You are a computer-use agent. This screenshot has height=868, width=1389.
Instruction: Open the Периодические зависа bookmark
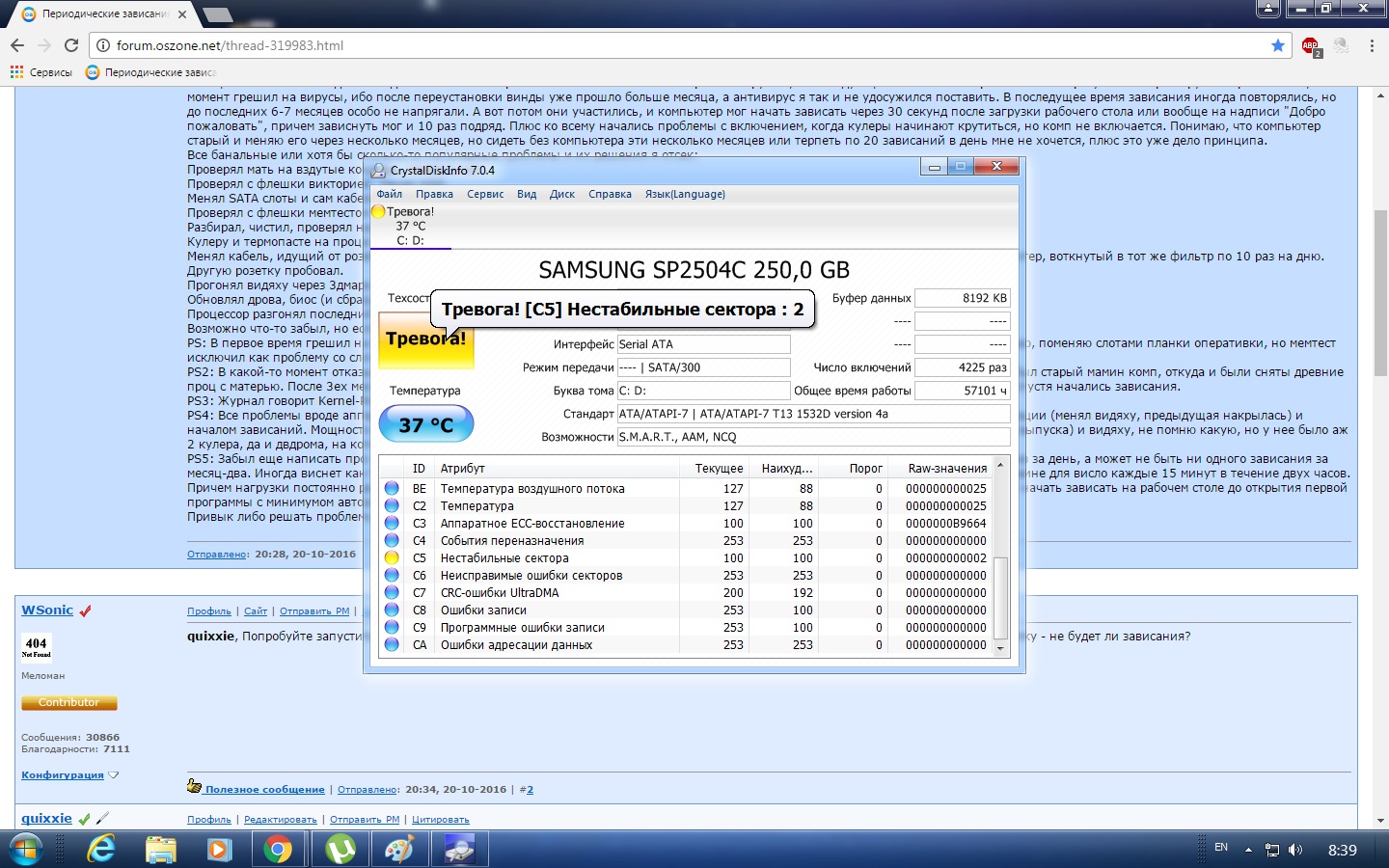(151, 72)
